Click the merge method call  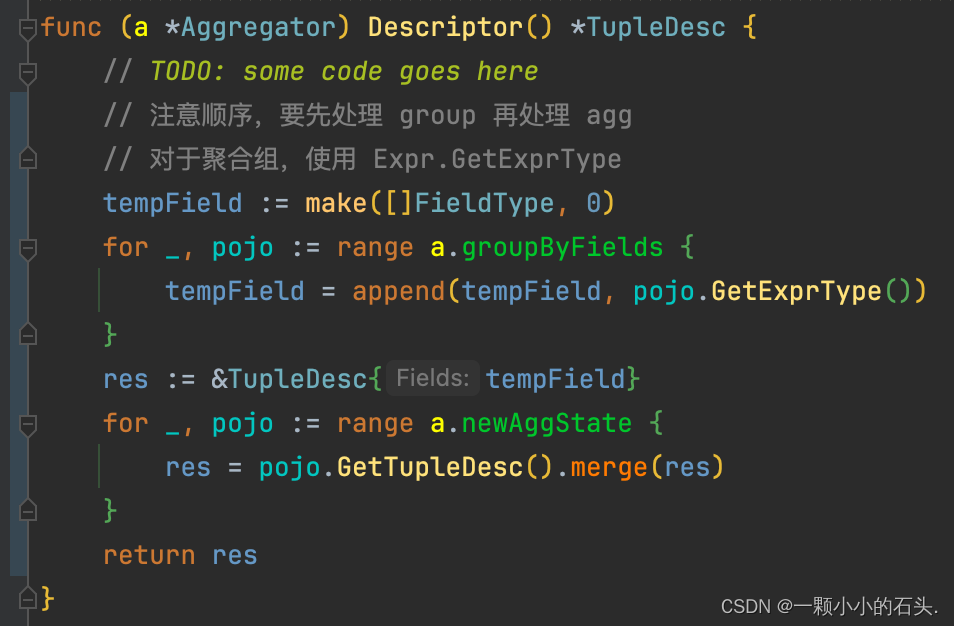click(x=608, y=468)
